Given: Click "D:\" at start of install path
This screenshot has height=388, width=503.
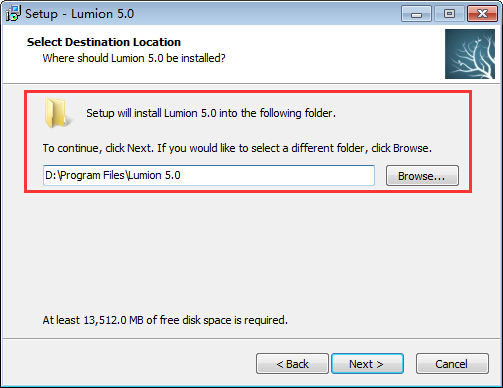Looking at the screenshot, I should pos(53,175).
